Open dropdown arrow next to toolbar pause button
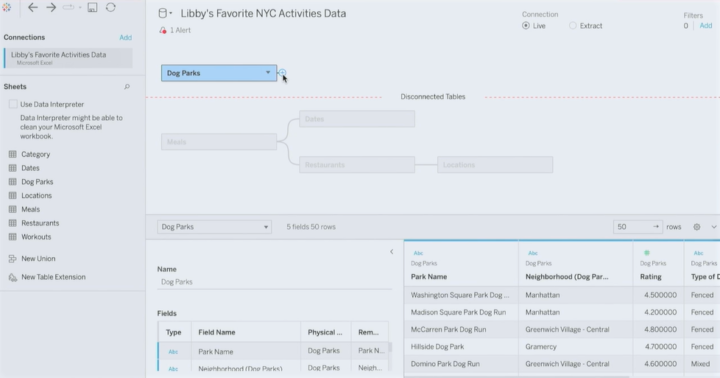Screen dimensions: 720x378 point(80,7)
